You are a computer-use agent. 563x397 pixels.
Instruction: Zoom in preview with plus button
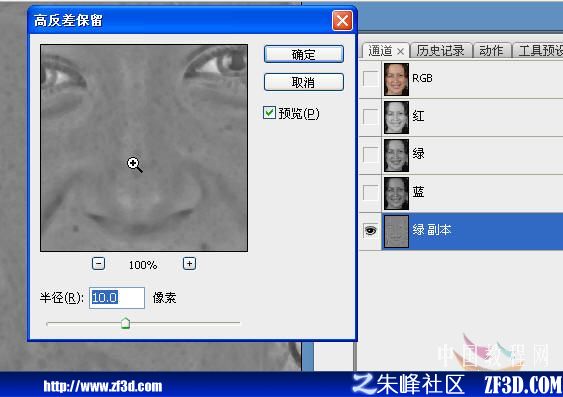189,264
